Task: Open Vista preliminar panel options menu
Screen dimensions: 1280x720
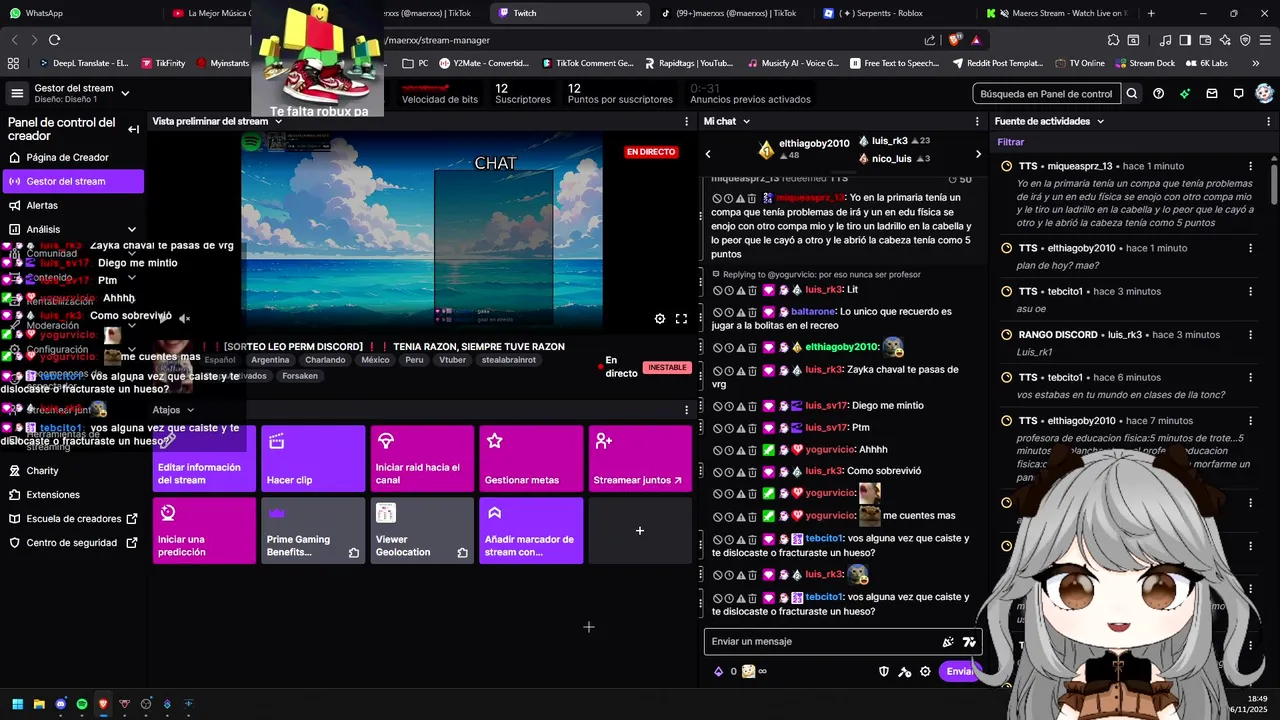Action: (x=686, y=121)
